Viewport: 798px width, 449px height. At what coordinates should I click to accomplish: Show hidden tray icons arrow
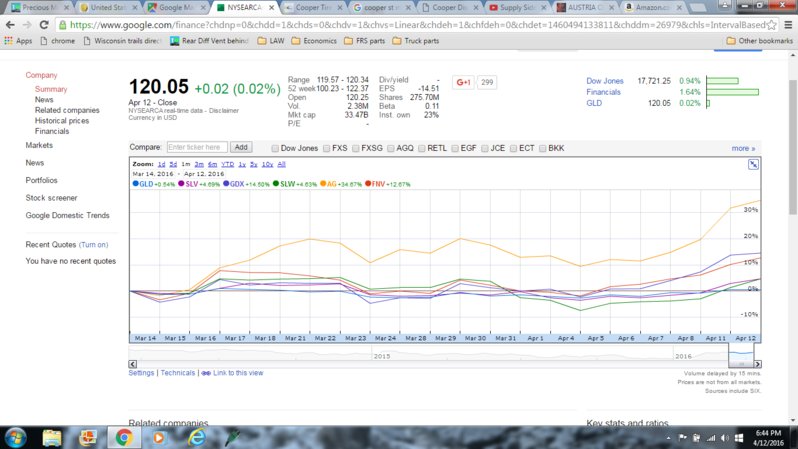point(668,438)
